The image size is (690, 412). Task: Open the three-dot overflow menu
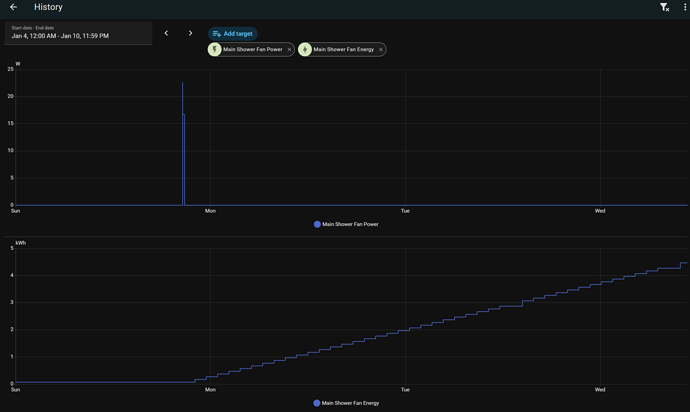tap(685, 7)
